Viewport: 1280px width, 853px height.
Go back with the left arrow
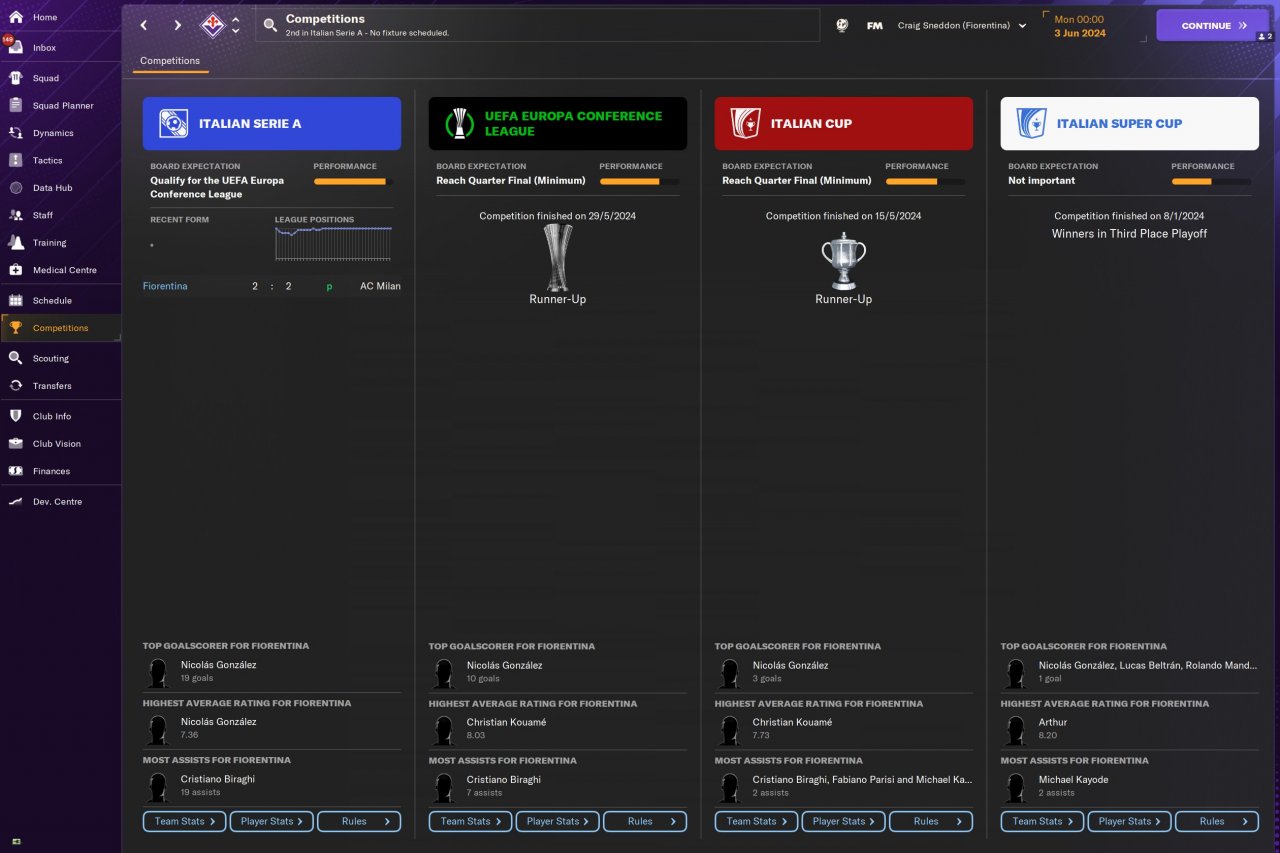pyautogui.click(x=144, y=25)
